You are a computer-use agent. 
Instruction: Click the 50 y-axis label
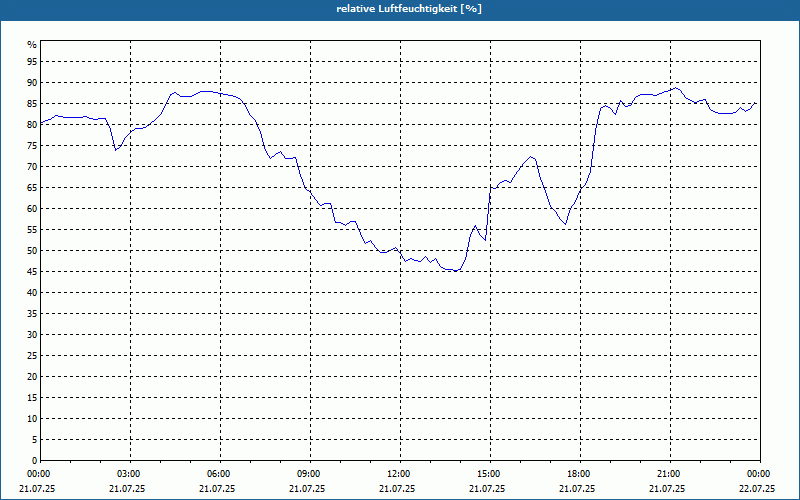coord(32,251)
